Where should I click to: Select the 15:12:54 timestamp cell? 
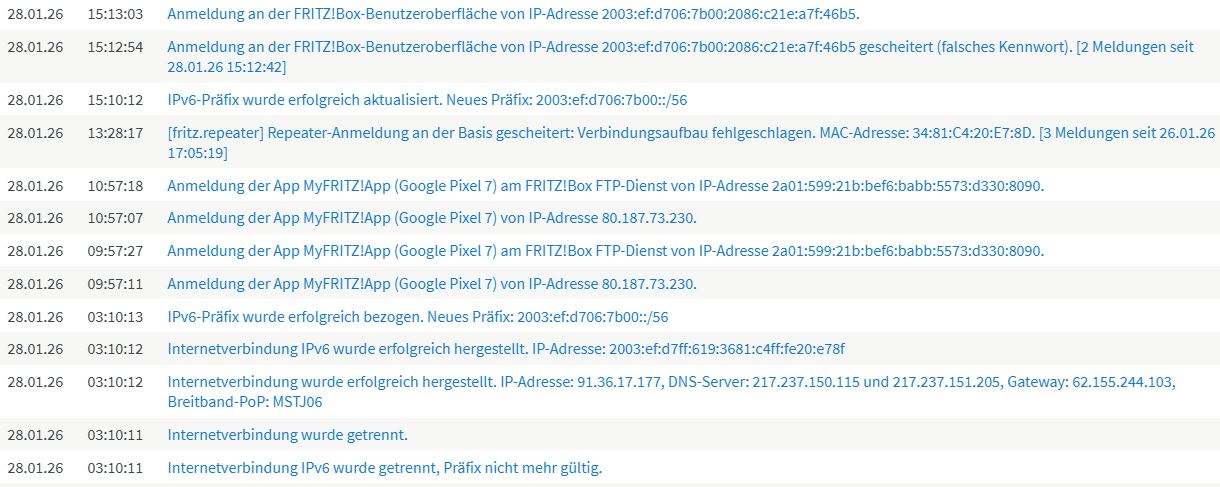[115, 47]
